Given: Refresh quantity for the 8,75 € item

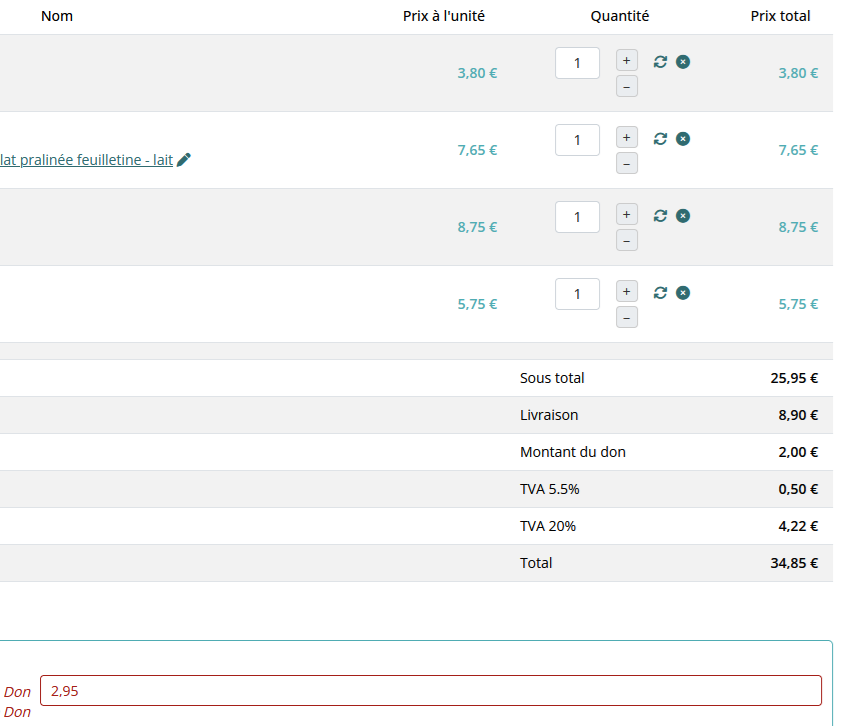Looking at the screenshot, I should pos(660,216).
